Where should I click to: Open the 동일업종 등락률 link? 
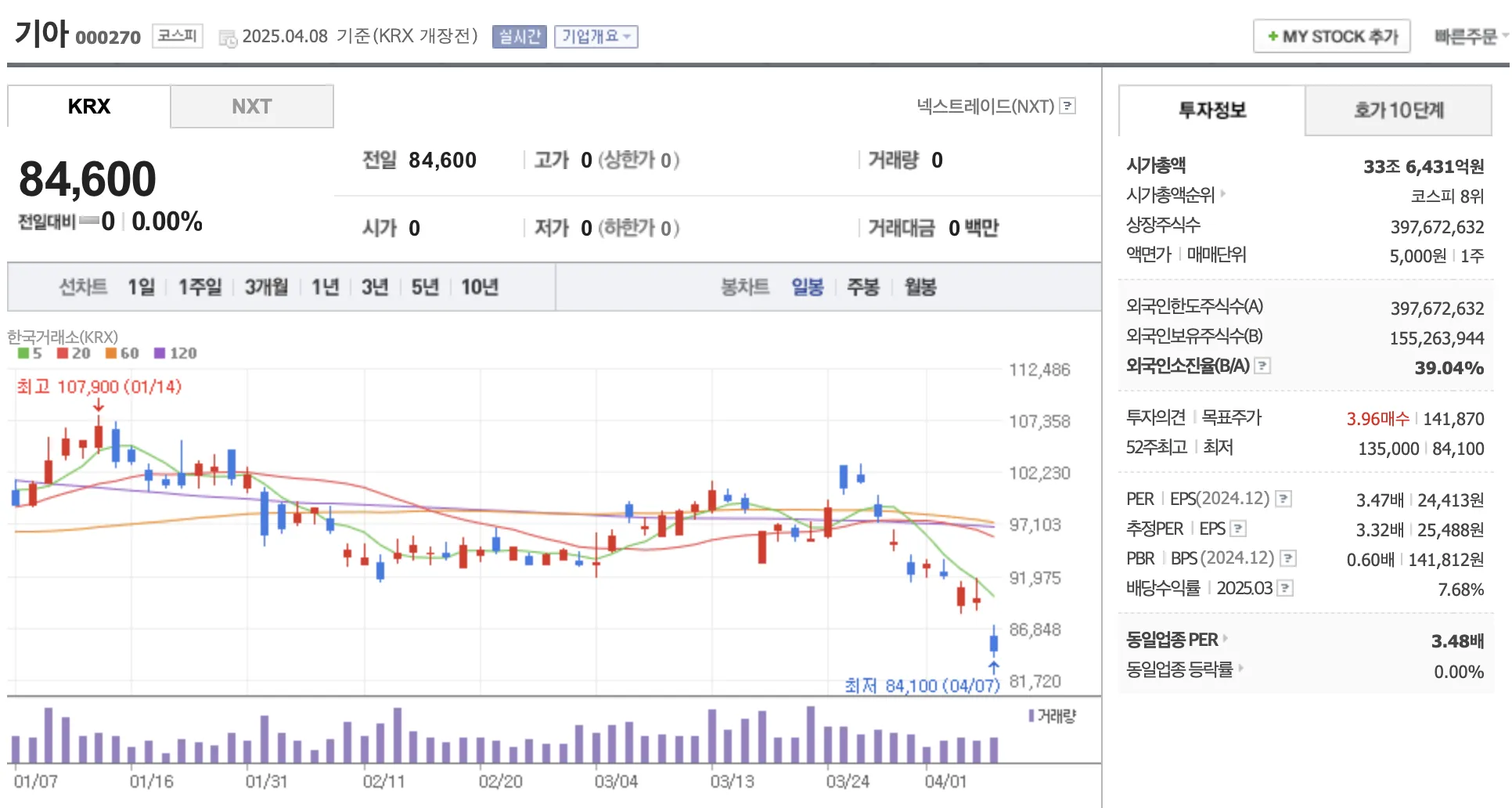tap(1179, 669)
